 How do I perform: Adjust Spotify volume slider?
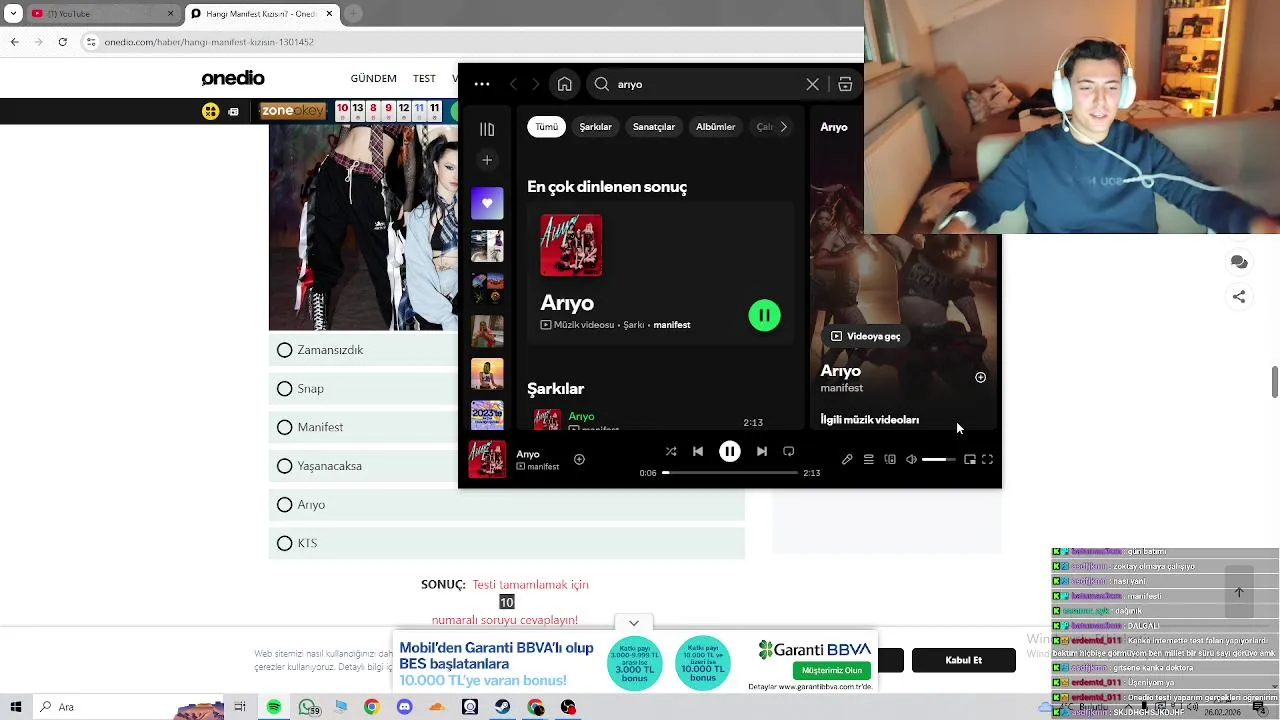click(x=938, y=460)
